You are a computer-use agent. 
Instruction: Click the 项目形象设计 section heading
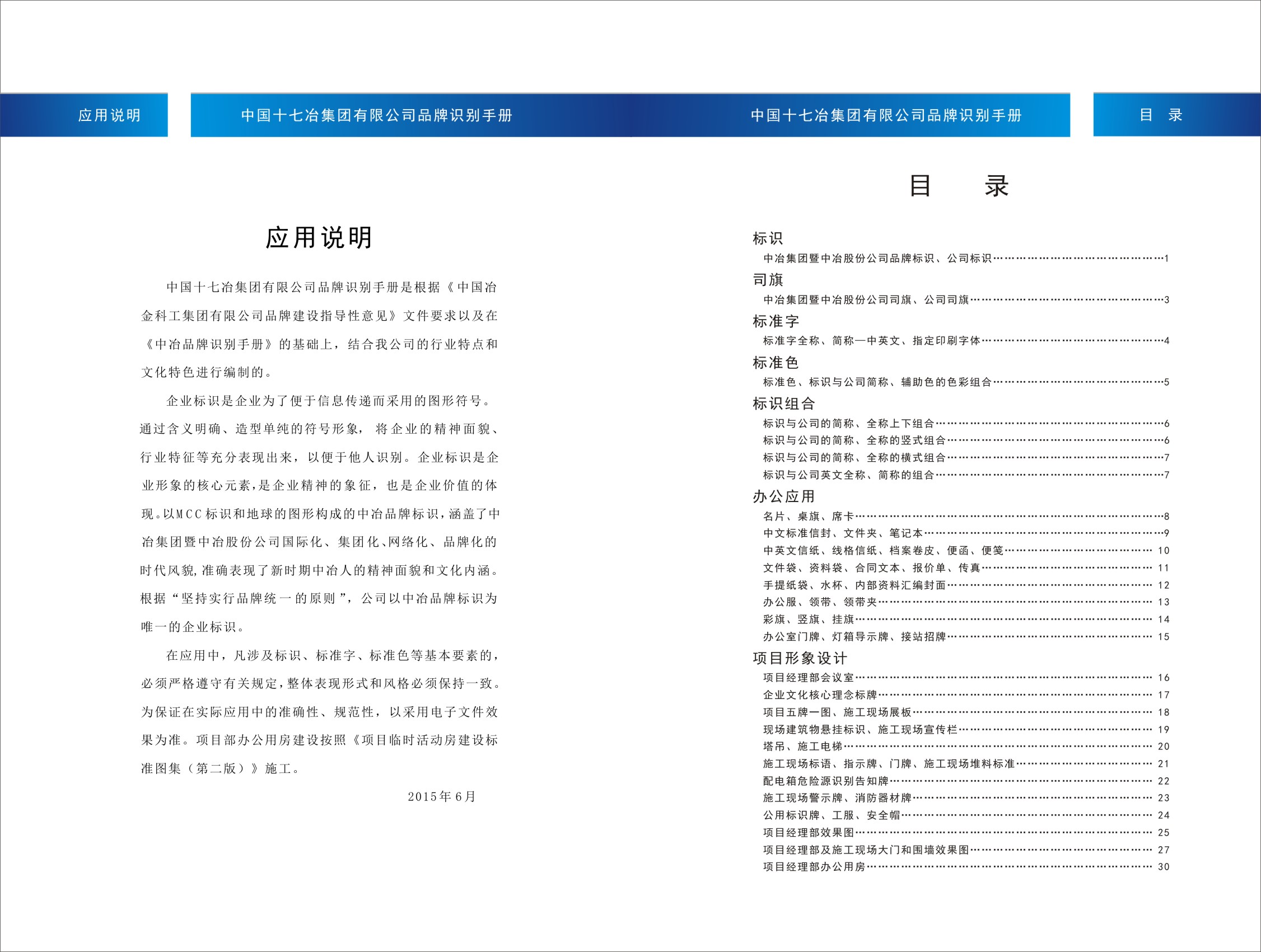(x=800, y=659)
